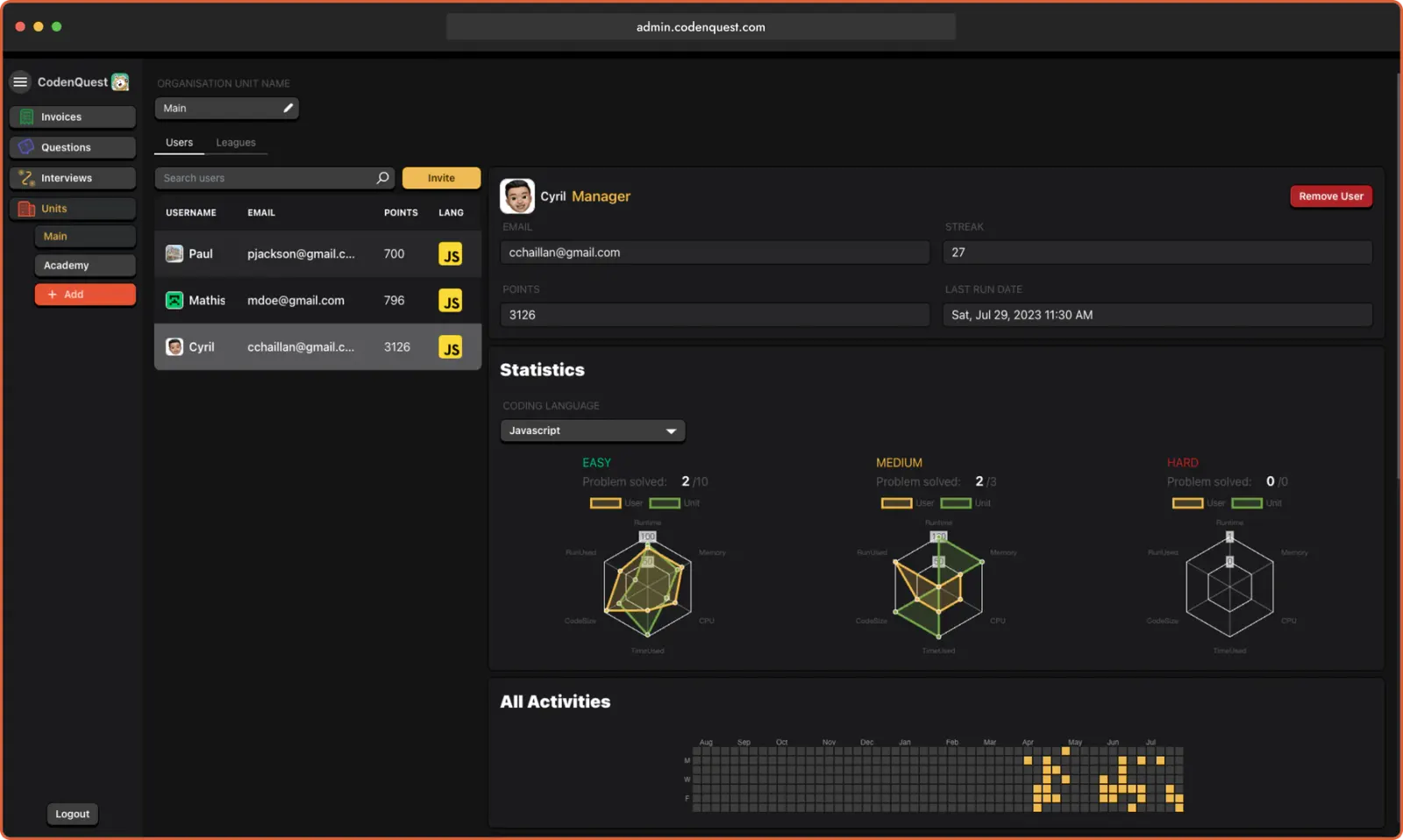Image resolution: width=1403 pixels, height=840 pixels.
Task: Click the email field showing cchaillan@gmail.com
Action: (x=715, y=253)
